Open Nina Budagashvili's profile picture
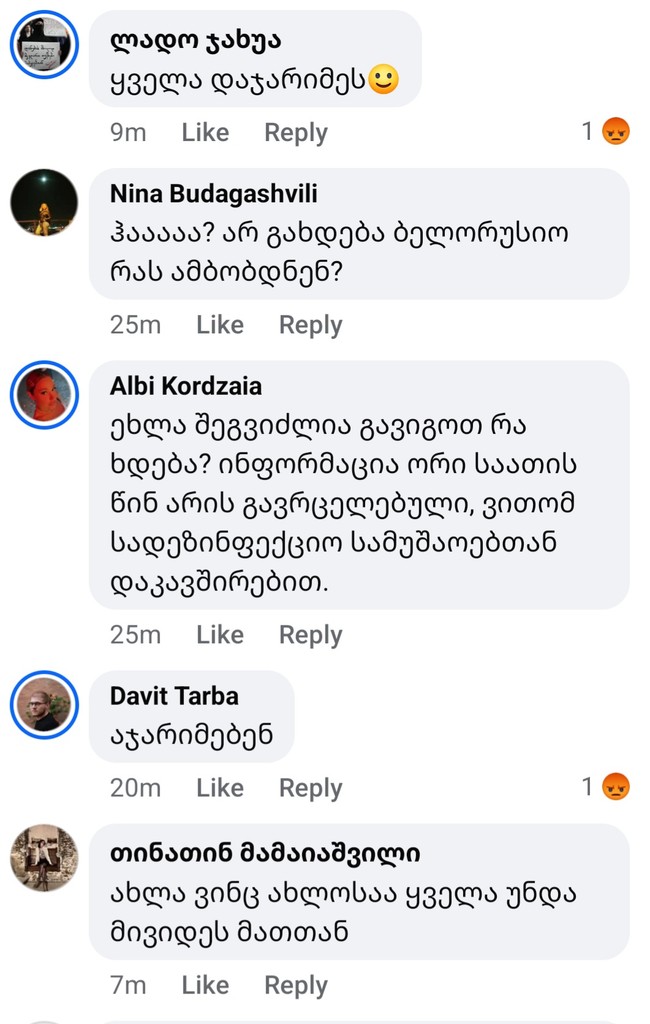Viewport: 650px width, 1024px height. [44, 203]
